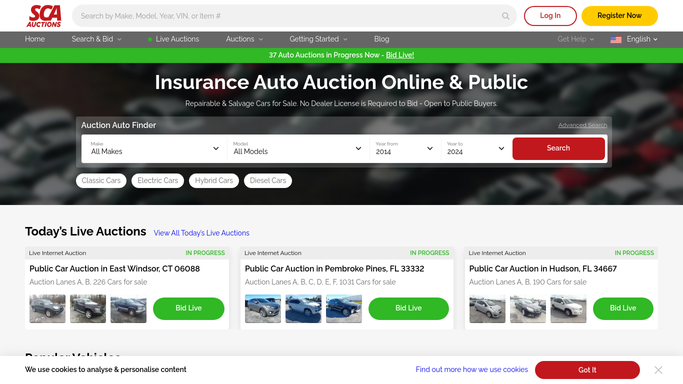Open third Hudson auction car thumbnail
The image size is (683, 384).
tap(568, 309)
